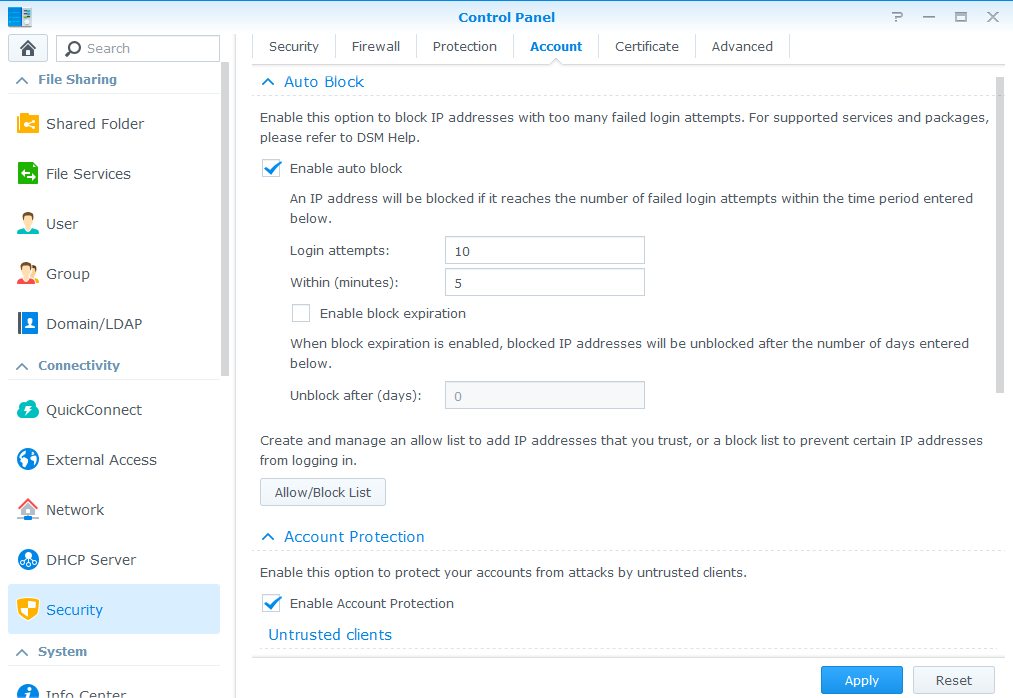This screenshot has height=698, width=1013.
Task: Click the Login attempts label
Action: 340,251
